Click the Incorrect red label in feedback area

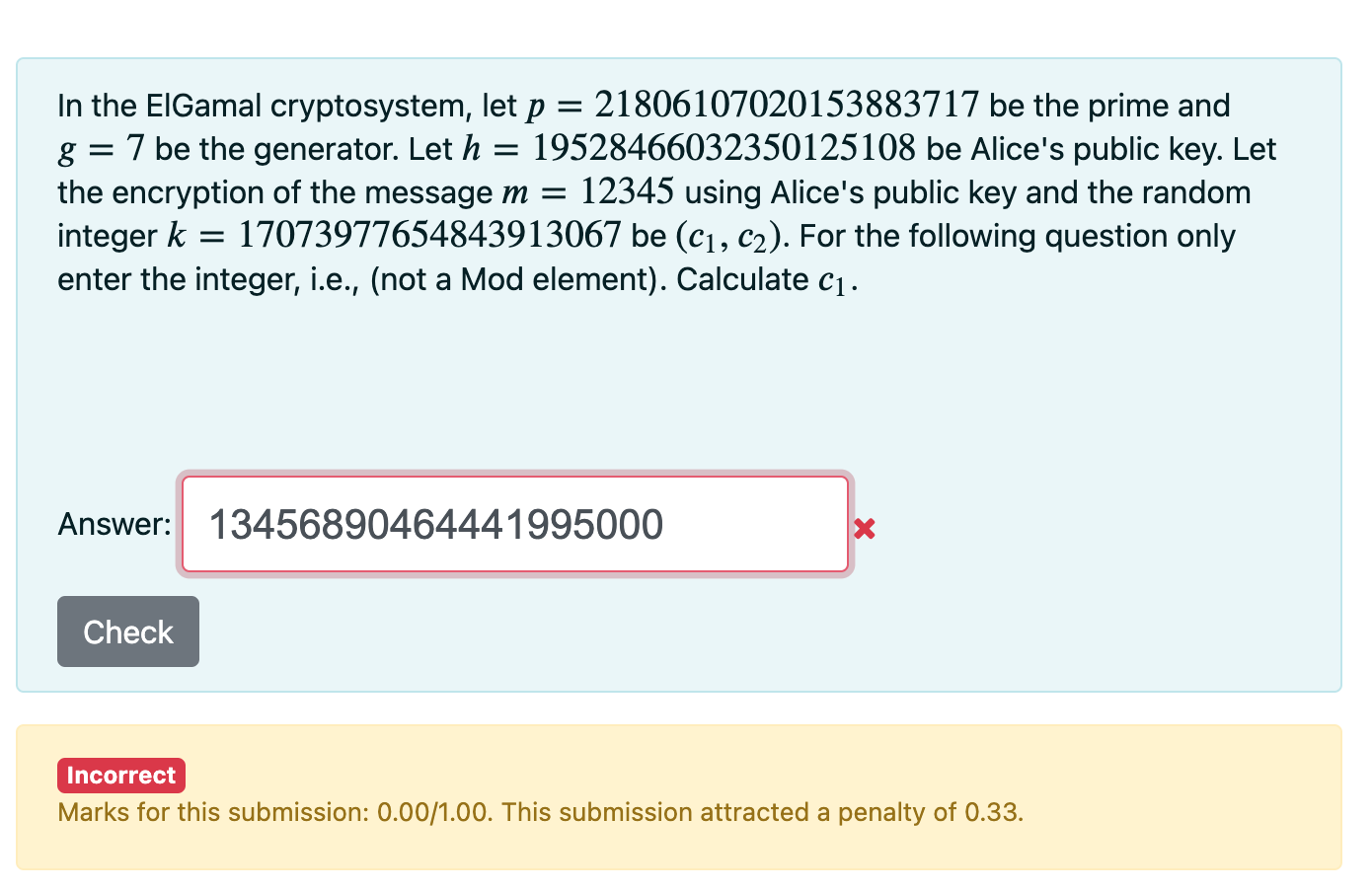[x=120, y=775]
